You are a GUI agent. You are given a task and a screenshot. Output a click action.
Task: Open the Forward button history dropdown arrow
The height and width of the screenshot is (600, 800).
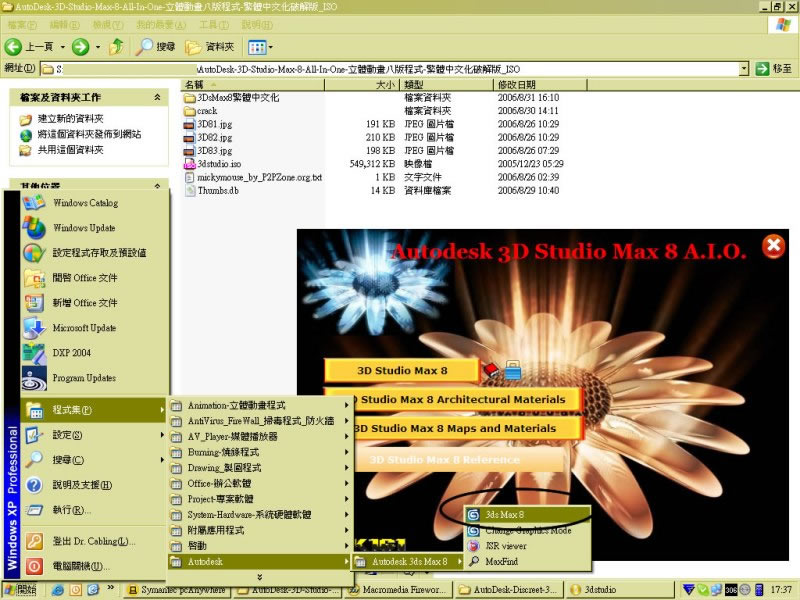click(x=97, y=47)
